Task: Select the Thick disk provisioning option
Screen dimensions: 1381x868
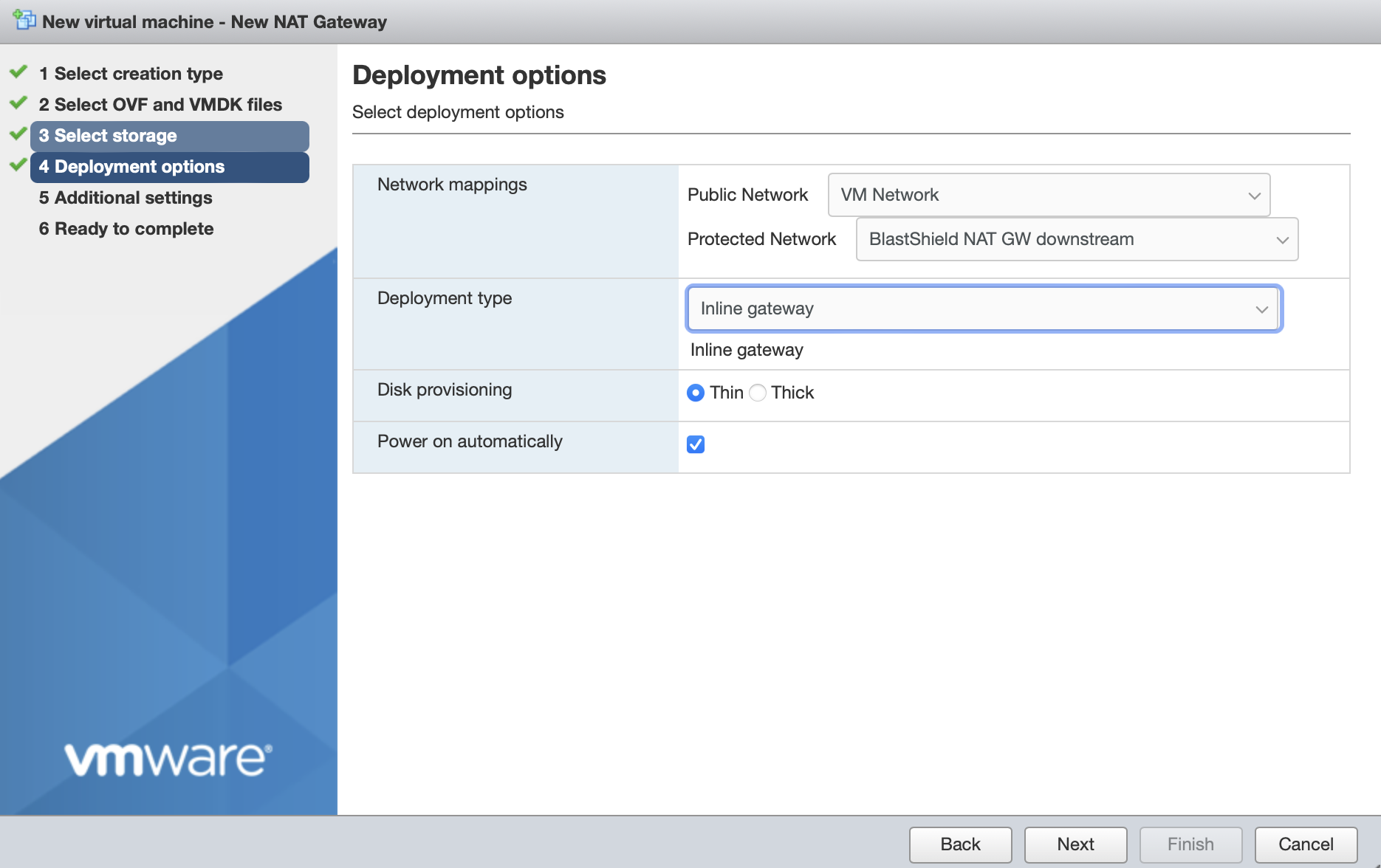Action: (x=758, y=393)
